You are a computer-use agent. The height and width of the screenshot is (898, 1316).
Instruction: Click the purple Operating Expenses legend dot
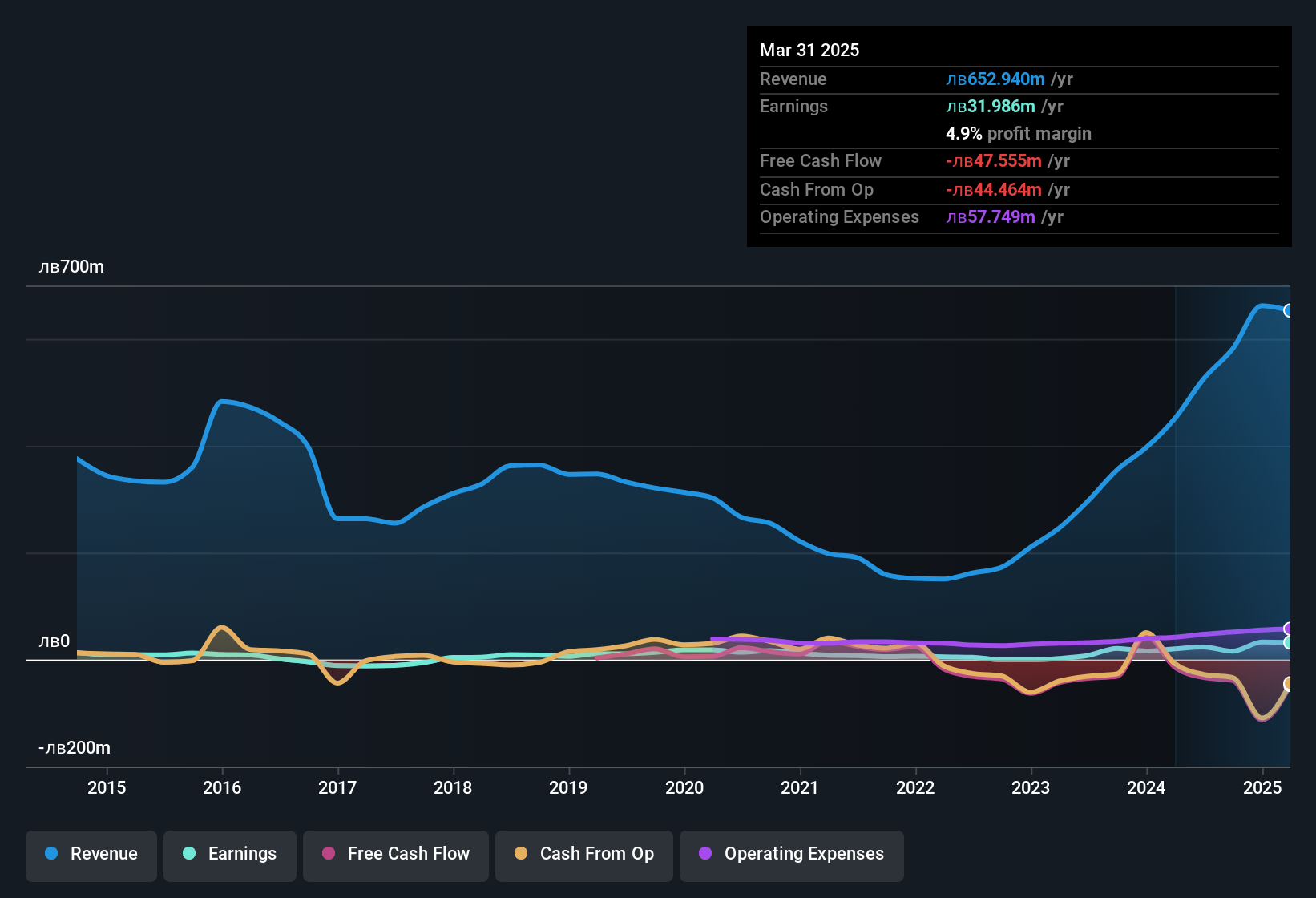point(705,853)
